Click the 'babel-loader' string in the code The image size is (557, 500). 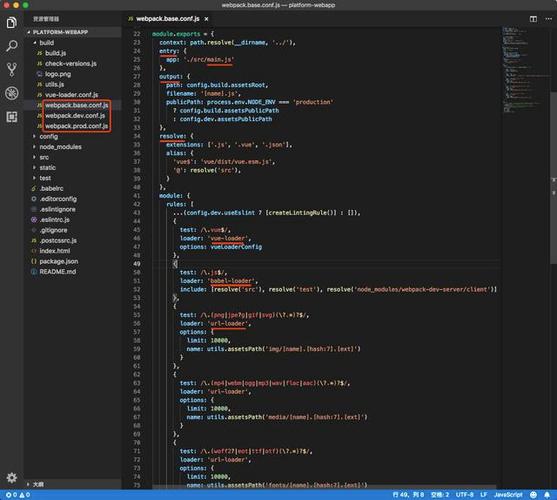click(232, 281)
